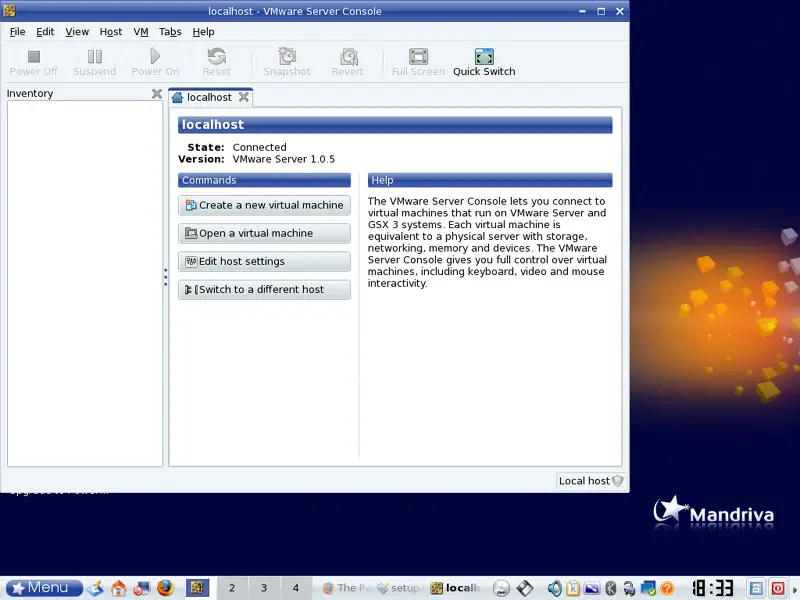This screenshot has width=800, height=600.
Task: Click the Help section header
Action: click(490, 180)
